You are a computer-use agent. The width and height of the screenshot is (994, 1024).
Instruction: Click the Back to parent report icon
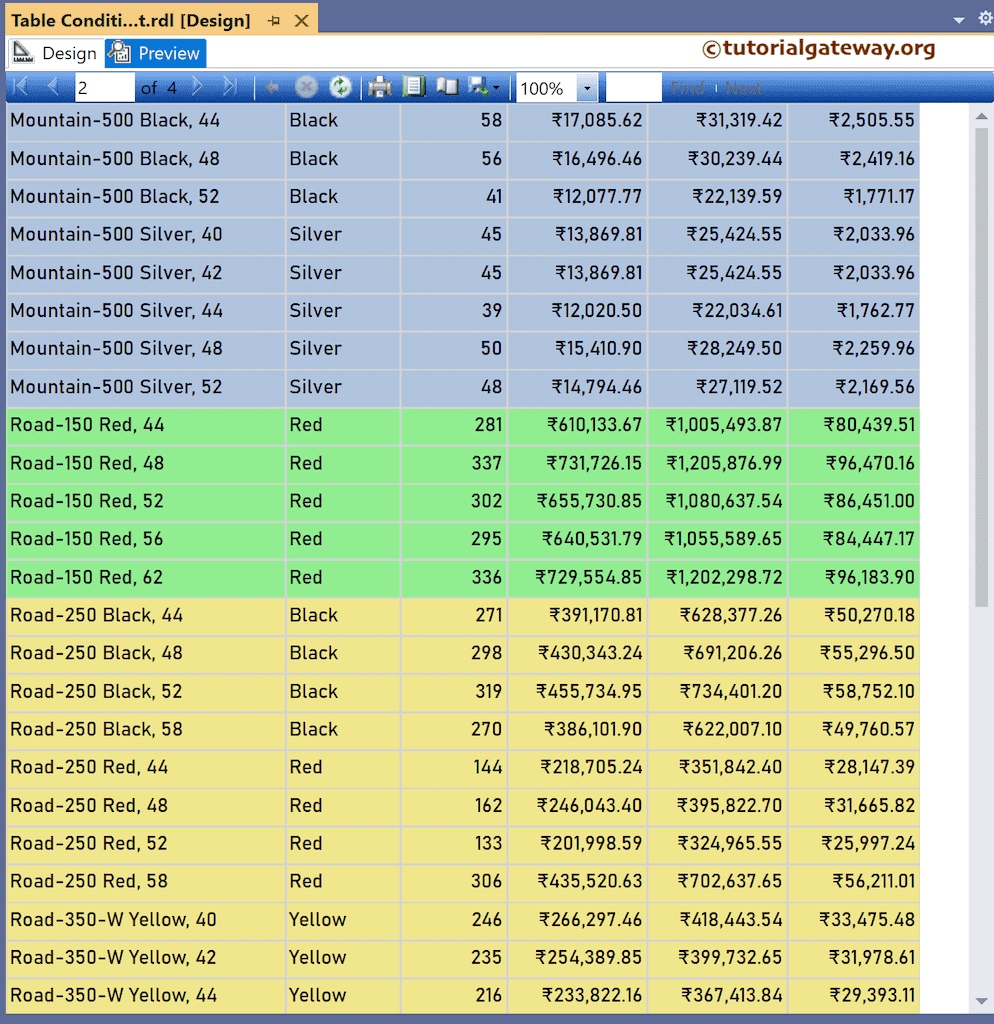pos(271,87)
